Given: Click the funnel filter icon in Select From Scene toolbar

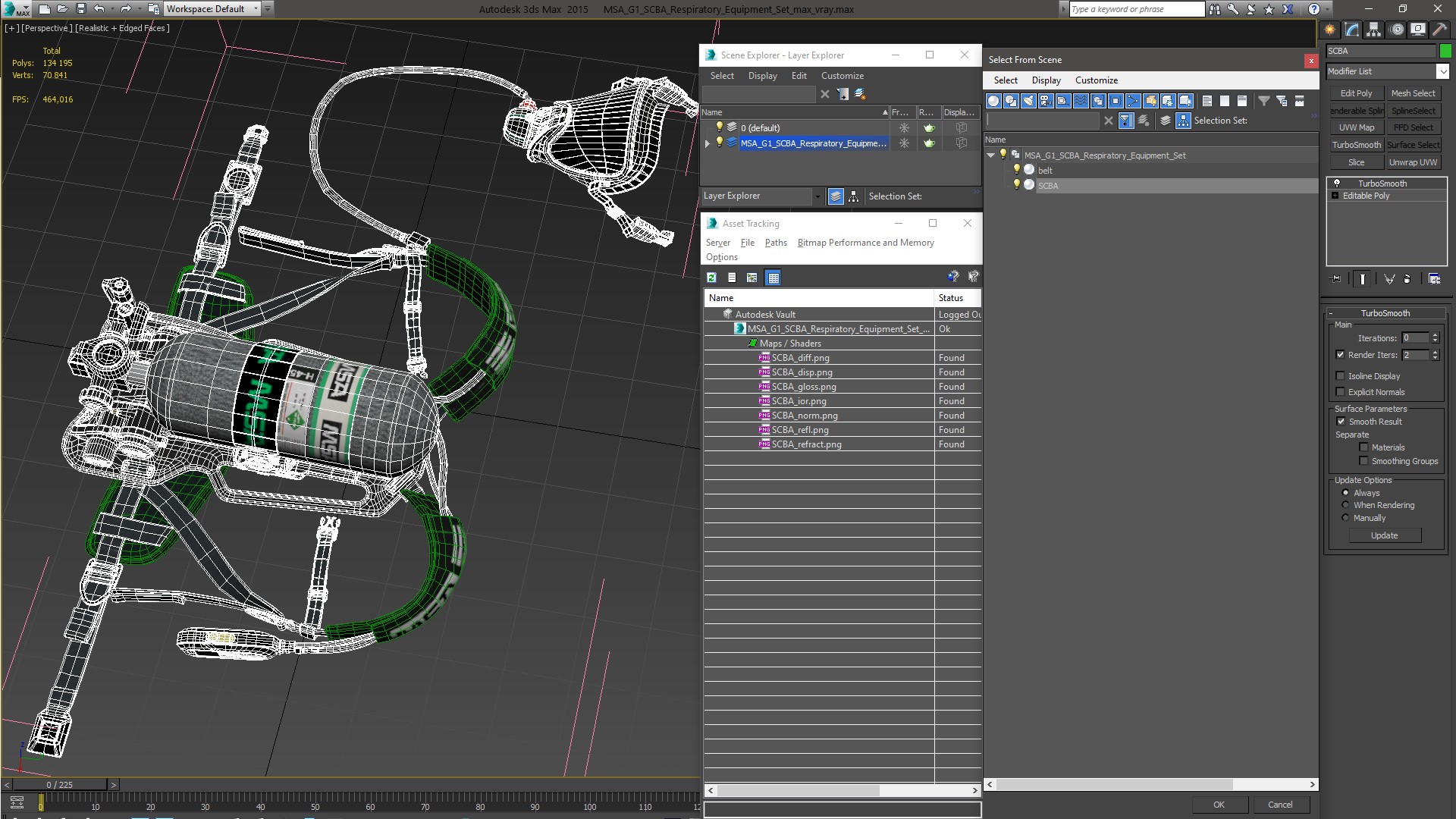Looking at the screenshot, I should (x=1263, y=101).
